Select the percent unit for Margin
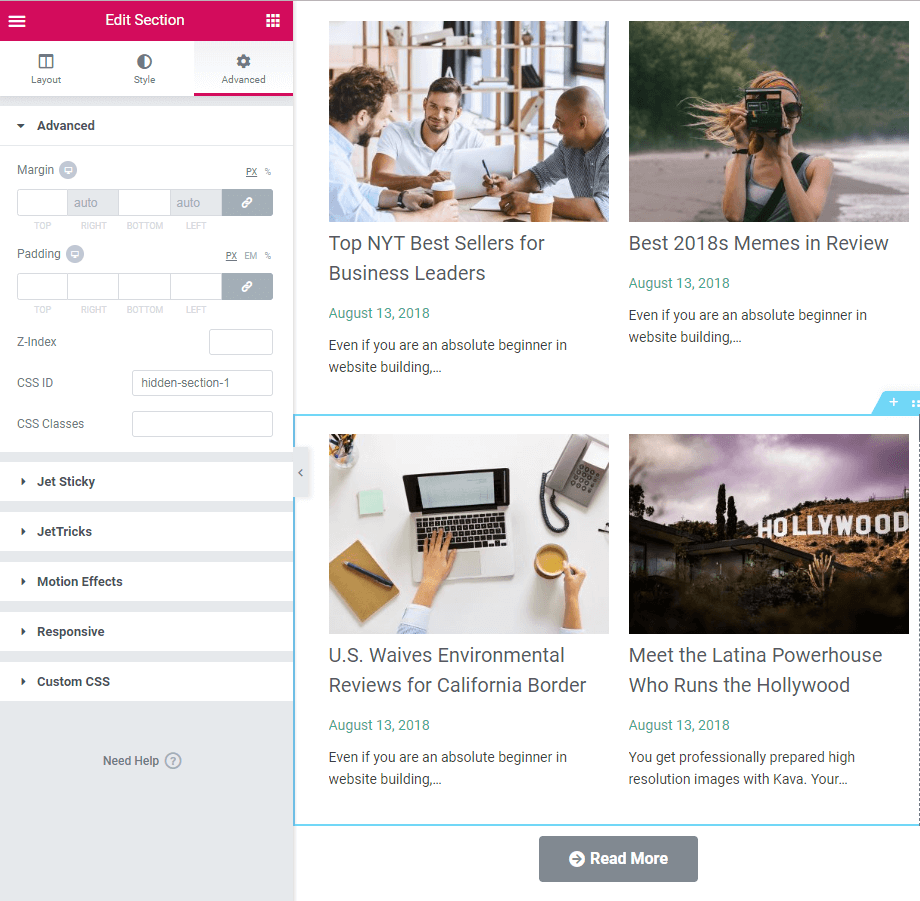 (268, 172)
